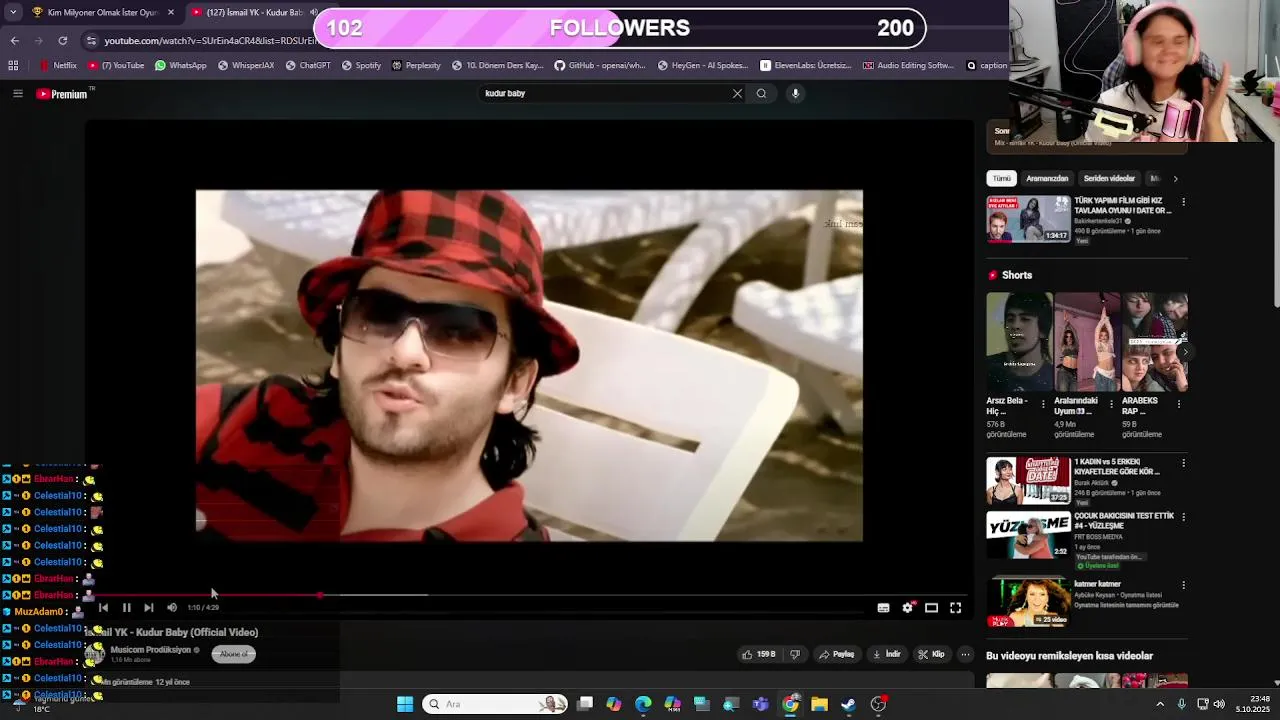Close the 'Kim Milyoner Olmak İster' tab

point(170,12)
